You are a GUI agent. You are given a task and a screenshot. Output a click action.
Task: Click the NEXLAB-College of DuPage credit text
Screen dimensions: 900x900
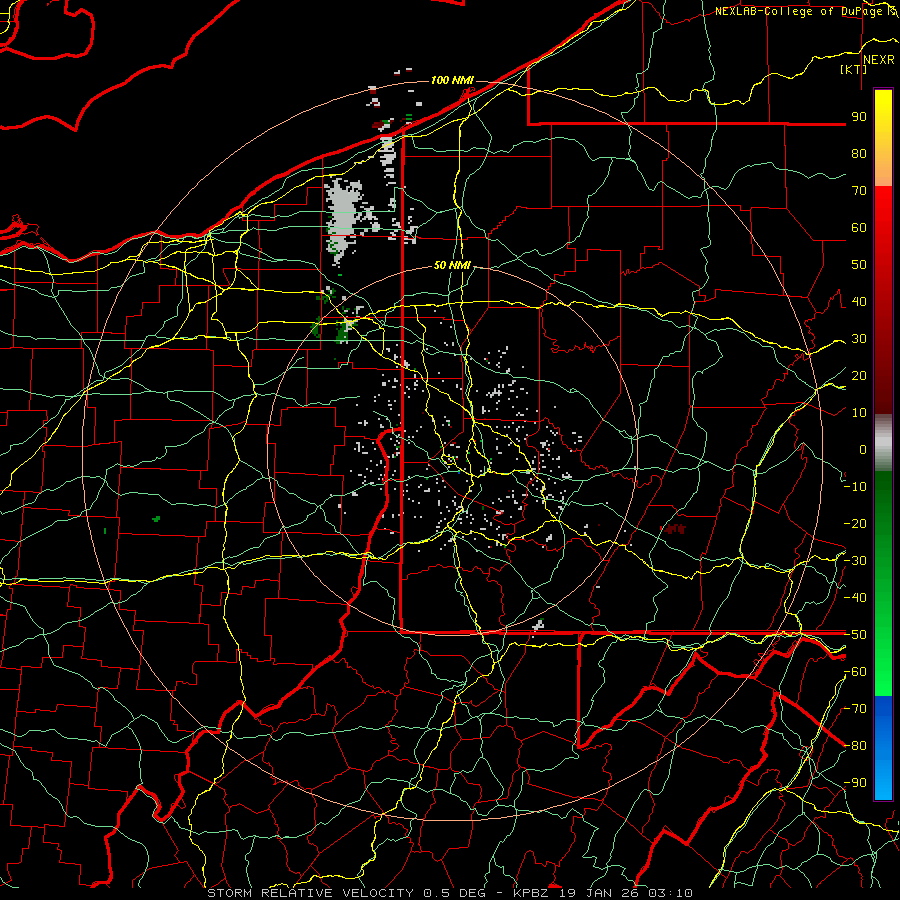[801, 11]
